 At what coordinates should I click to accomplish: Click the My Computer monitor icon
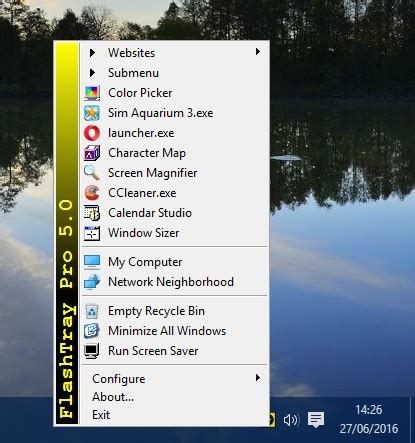point(92,262)
